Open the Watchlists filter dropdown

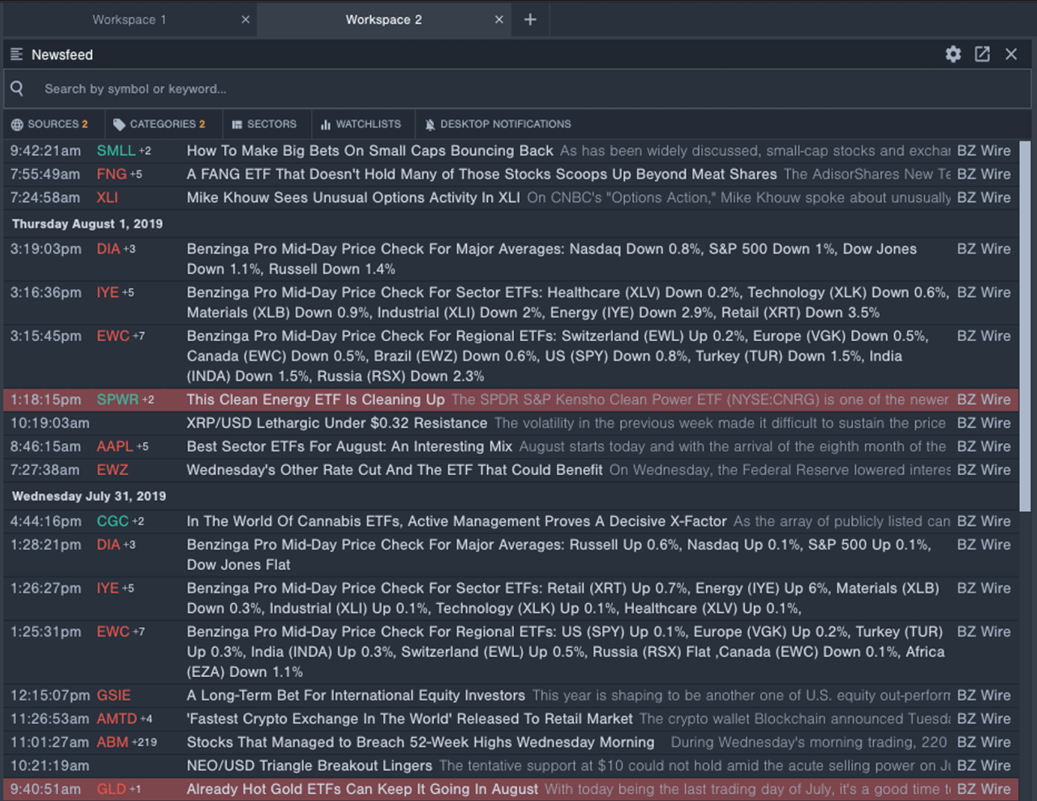[361, 124]
